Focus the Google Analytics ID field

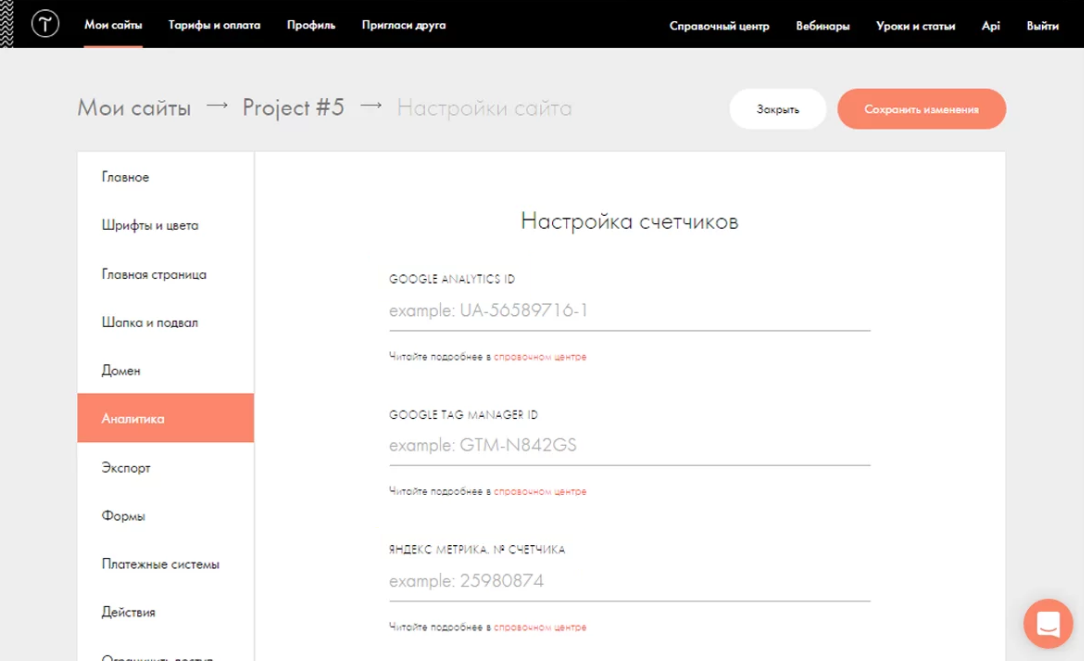(629, 311)
